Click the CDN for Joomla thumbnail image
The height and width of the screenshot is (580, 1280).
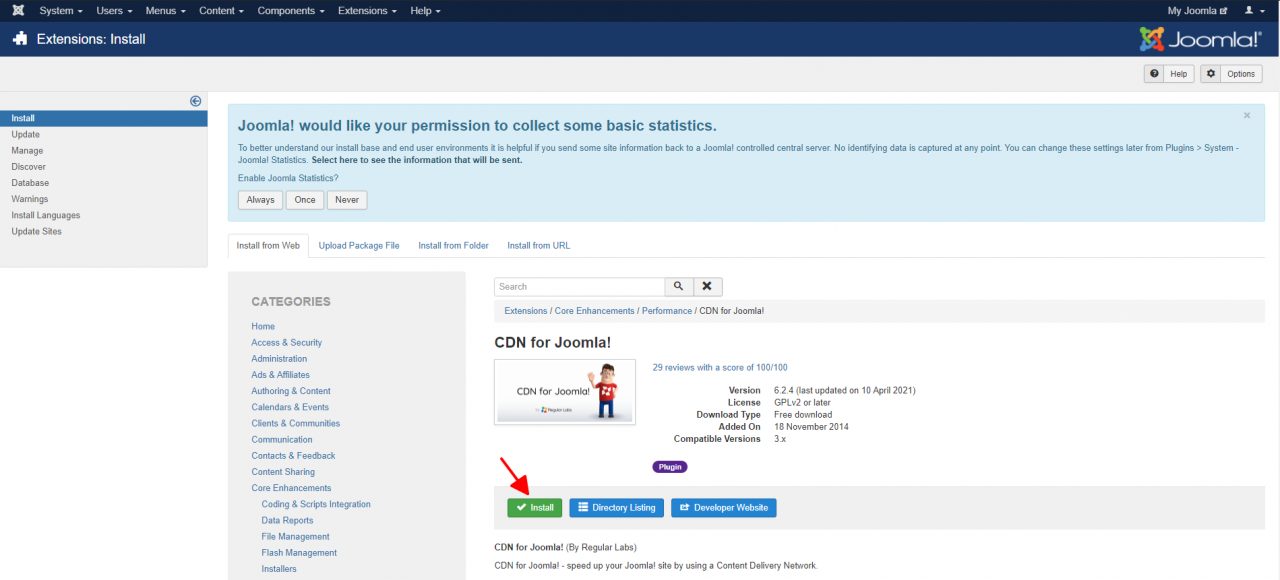[565, 392]
